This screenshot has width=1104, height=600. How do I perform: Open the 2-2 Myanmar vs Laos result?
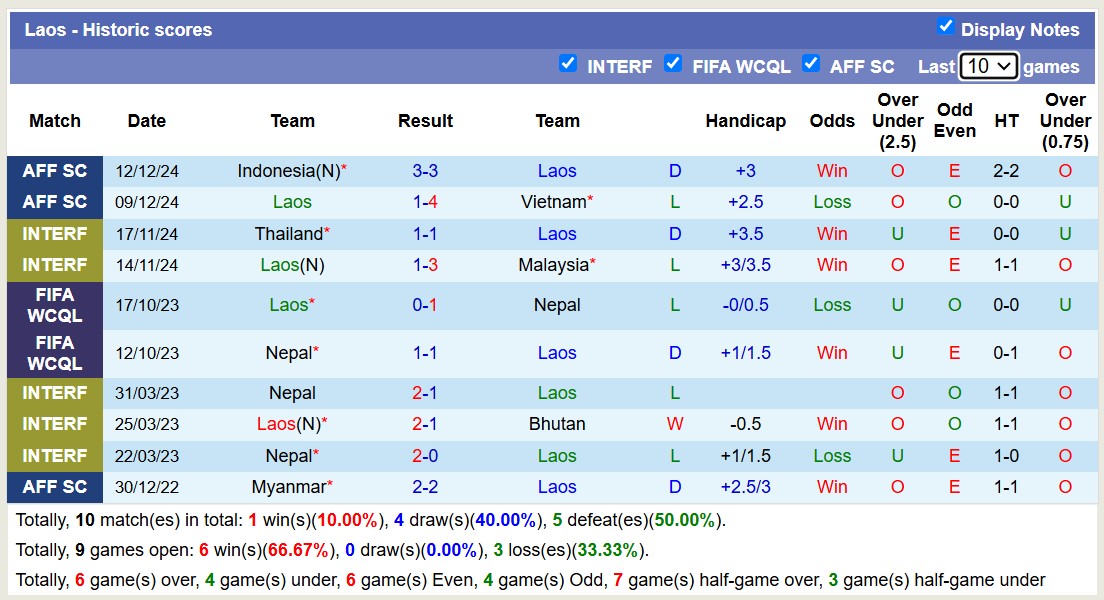[x=425, y=487]
